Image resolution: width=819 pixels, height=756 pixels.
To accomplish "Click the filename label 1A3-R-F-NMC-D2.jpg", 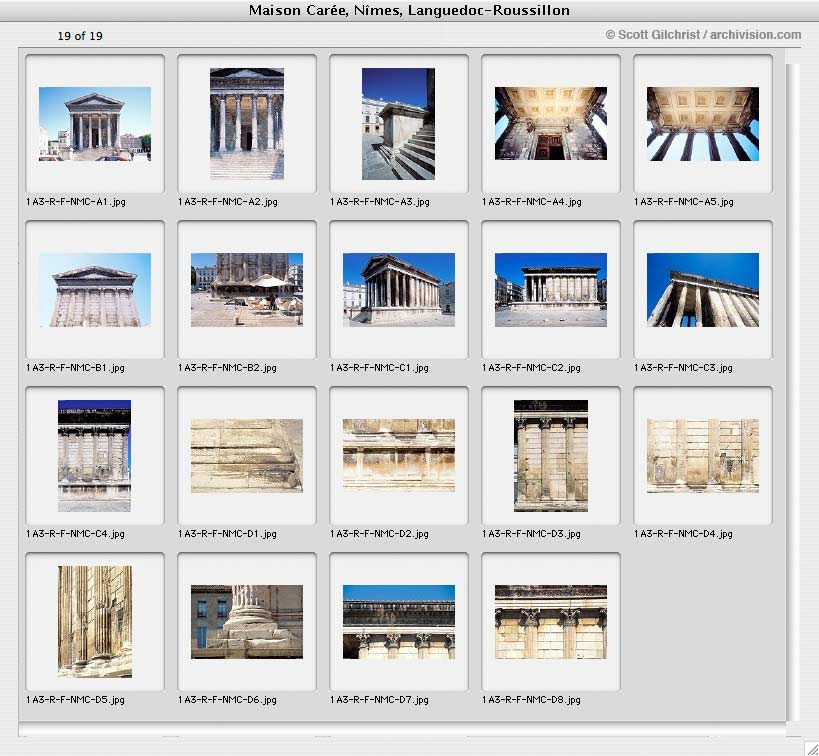I will coord(379,534).
